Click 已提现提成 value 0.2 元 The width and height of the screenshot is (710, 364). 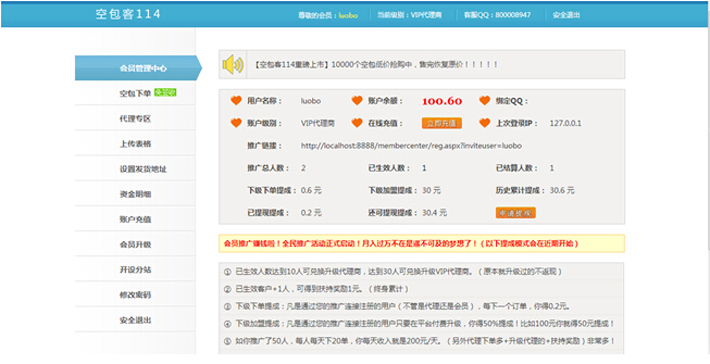[x=311, y=213]
